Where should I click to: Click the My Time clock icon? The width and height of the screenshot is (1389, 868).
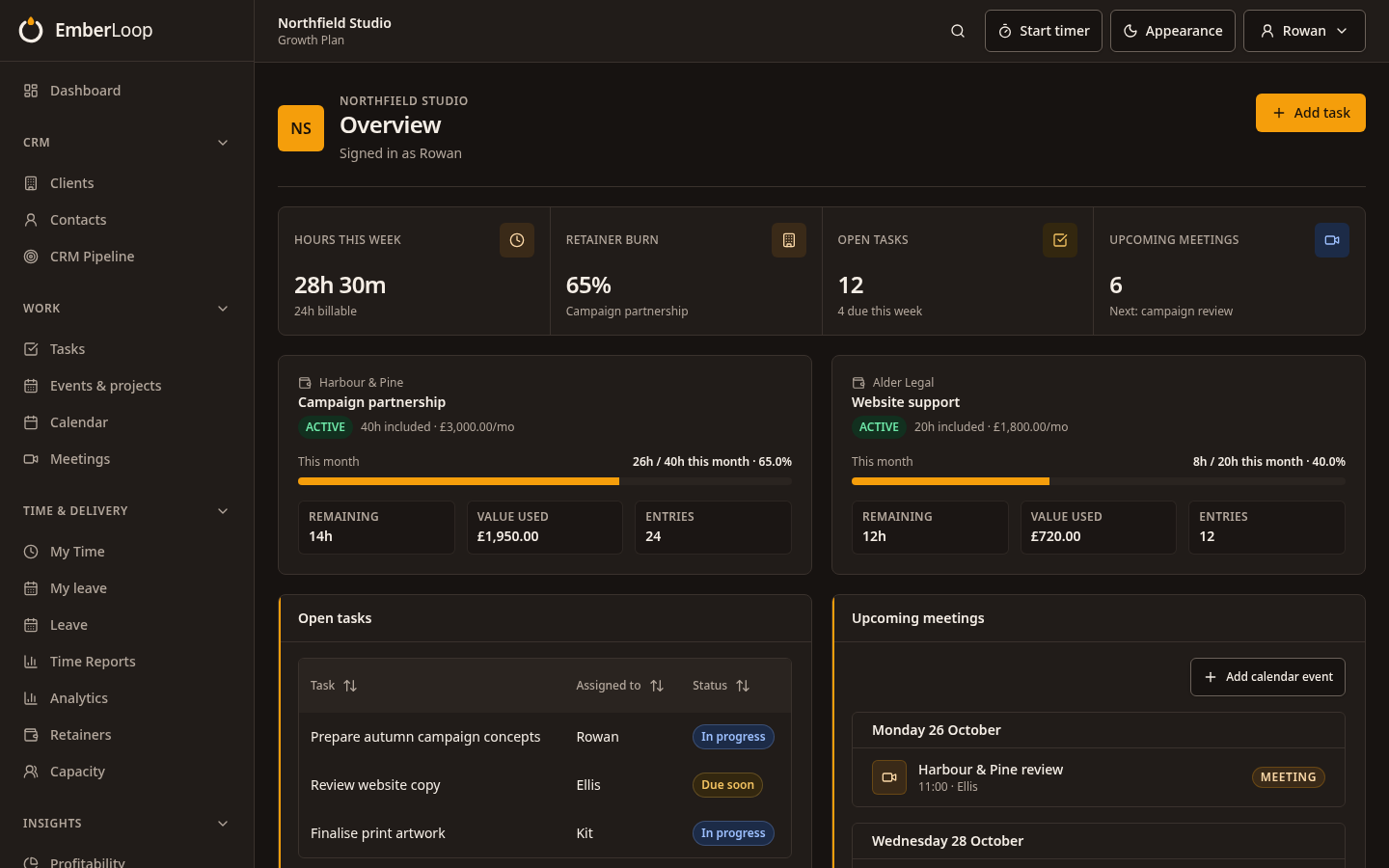point(31,552)
